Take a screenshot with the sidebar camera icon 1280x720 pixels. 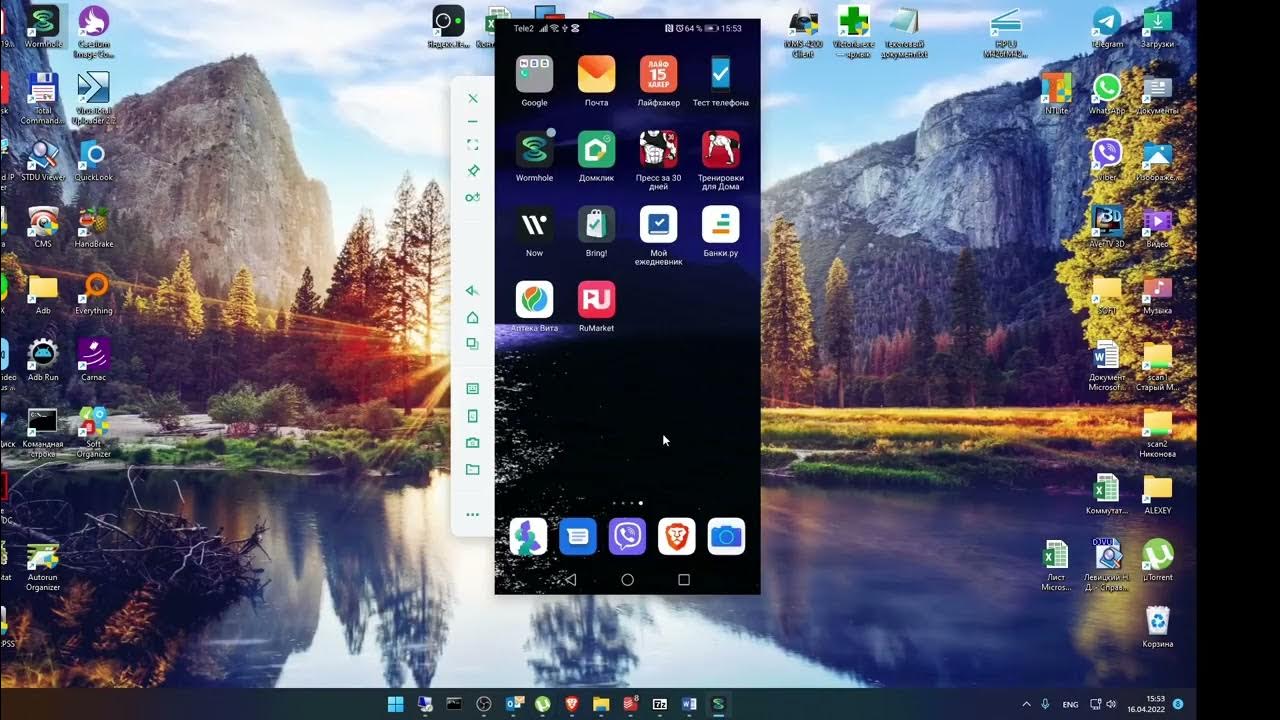pyautogui.click(x=473, y=442)
